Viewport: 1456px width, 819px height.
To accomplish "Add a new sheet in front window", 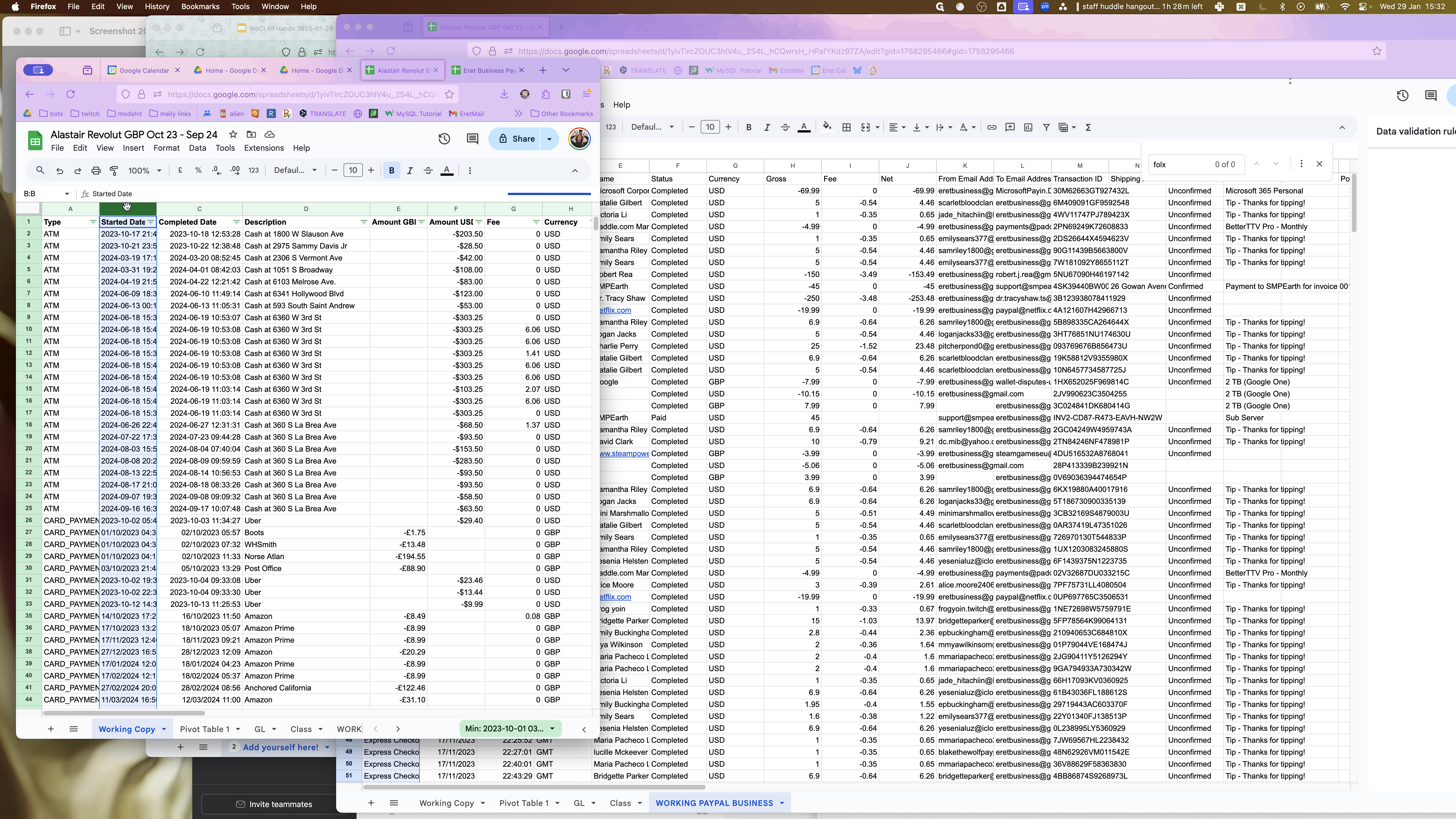I will pos(50,729).
